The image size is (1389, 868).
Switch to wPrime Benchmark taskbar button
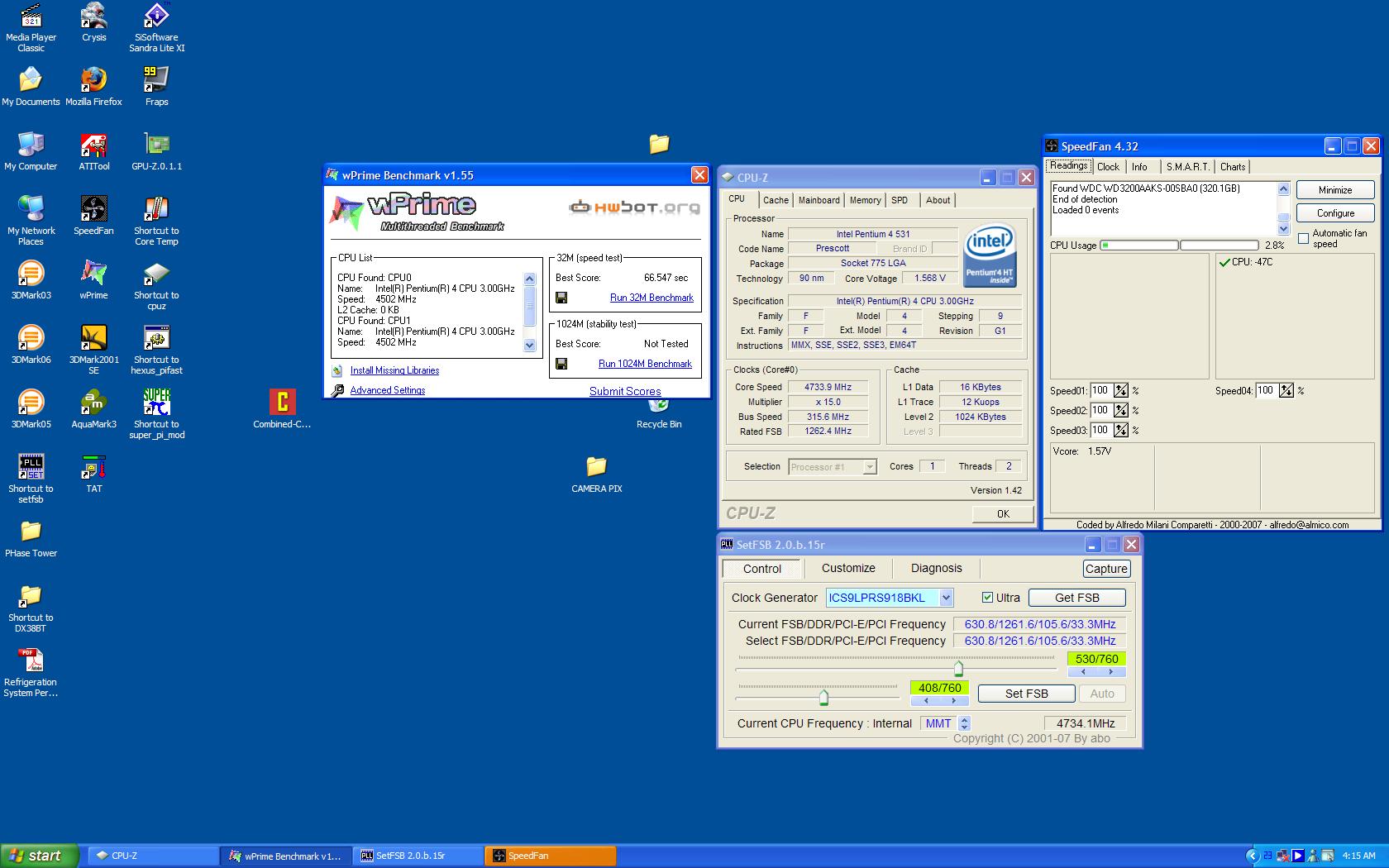click(286, 856)
